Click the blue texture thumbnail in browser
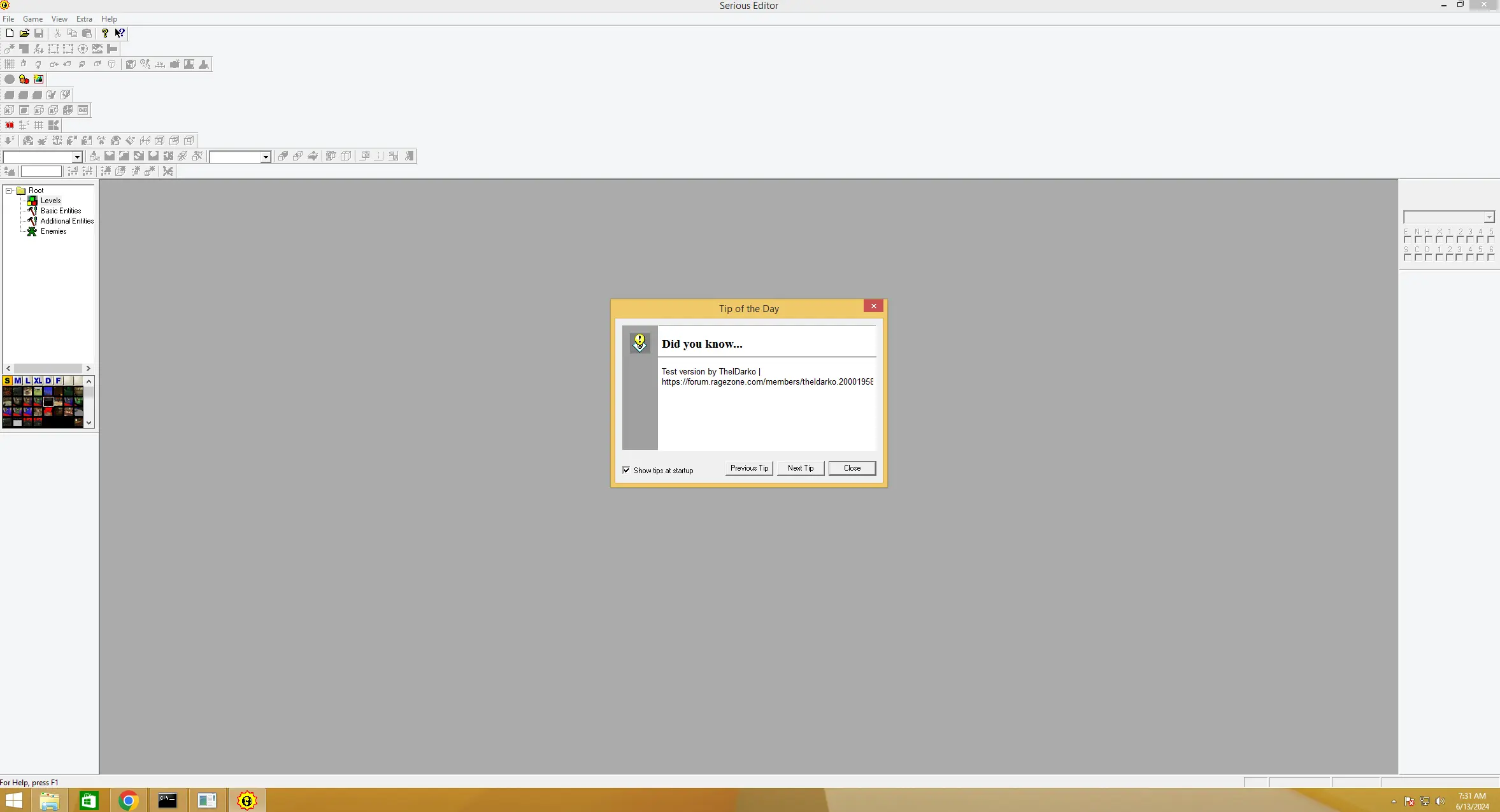The width and height of the screenshot is (1500, 812). click(x=48, y=392)
